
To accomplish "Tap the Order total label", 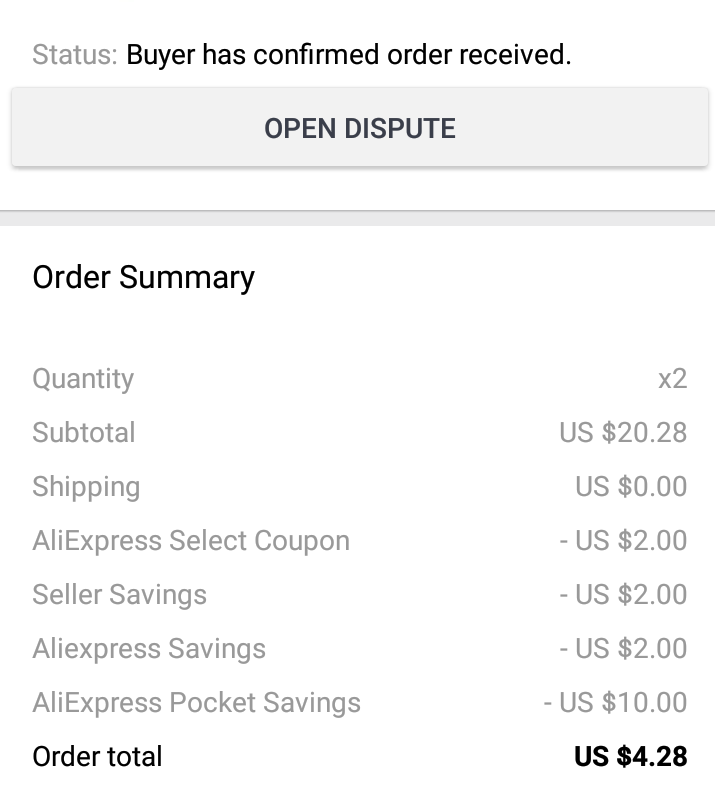I will tap(97, 757).
